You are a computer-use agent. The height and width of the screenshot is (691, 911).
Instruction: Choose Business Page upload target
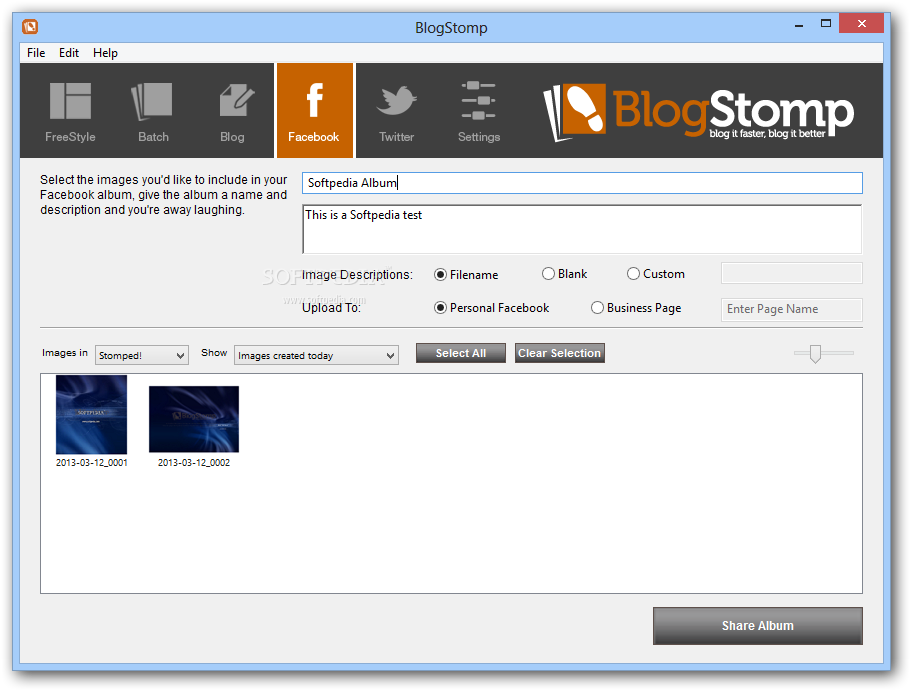(636, 308)
